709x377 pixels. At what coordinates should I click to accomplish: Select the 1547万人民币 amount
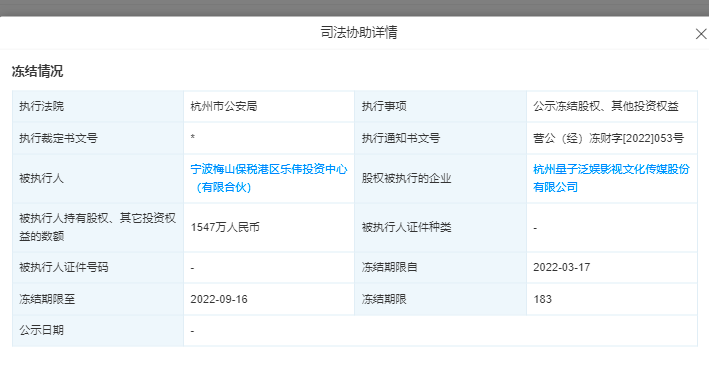(225, 227)
